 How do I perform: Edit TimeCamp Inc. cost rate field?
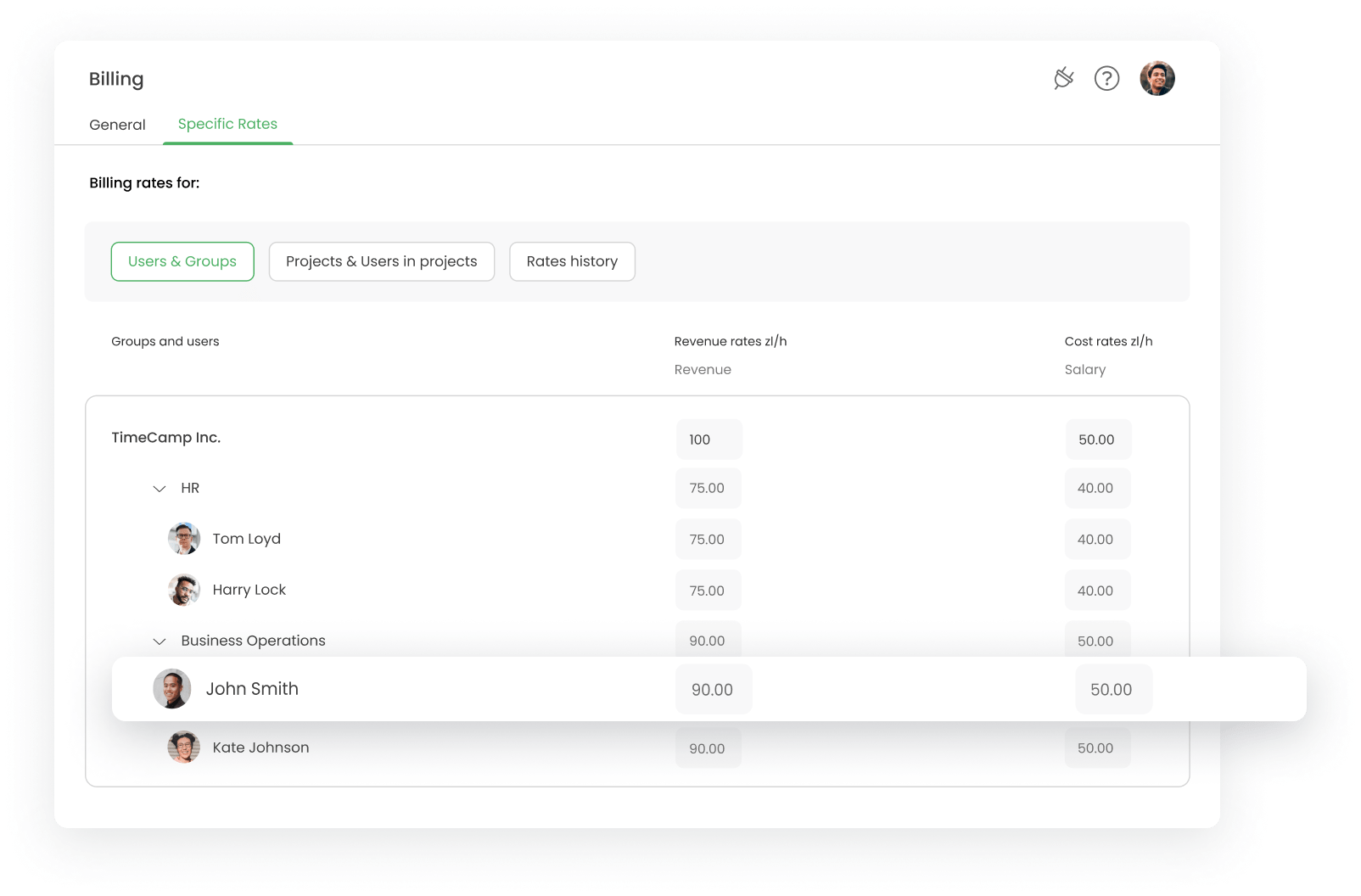pyautogui.click(x=1098, y=440)
